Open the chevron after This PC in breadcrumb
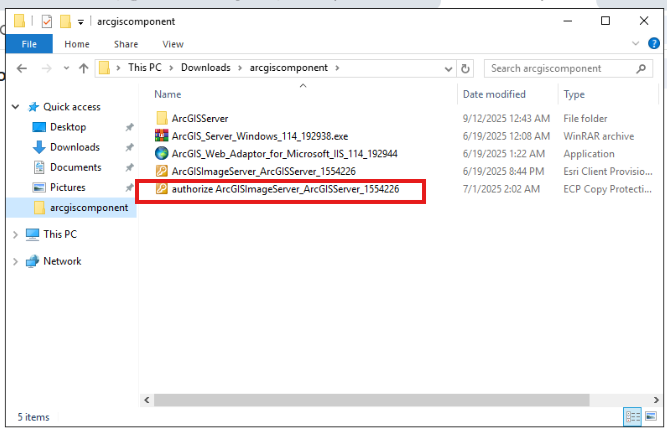The image size is (667, 430). [x=171, y=68]
